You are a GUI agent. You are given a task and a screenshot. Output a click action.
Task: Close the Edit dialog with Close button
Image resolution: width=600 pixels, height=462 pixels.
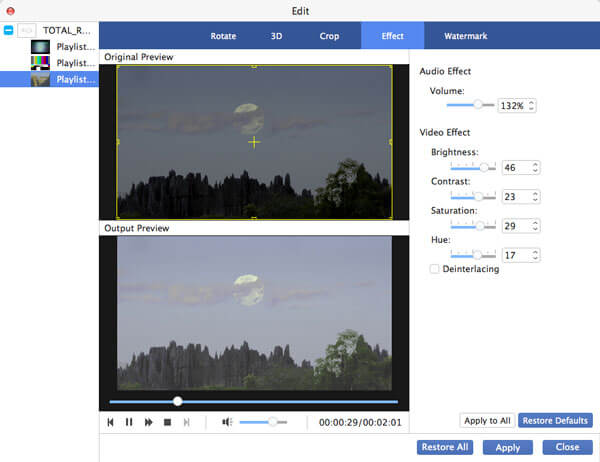(567, 447)
